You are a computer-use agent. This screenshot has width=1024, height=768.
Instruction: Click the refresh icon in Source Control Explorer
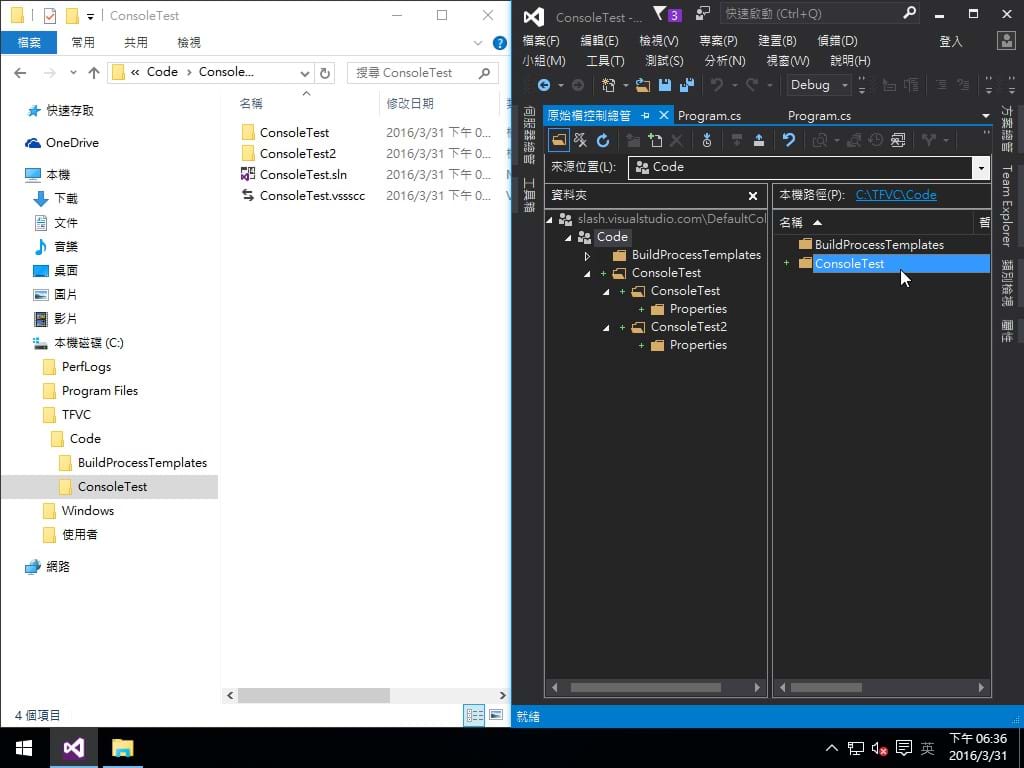[603, 140]
